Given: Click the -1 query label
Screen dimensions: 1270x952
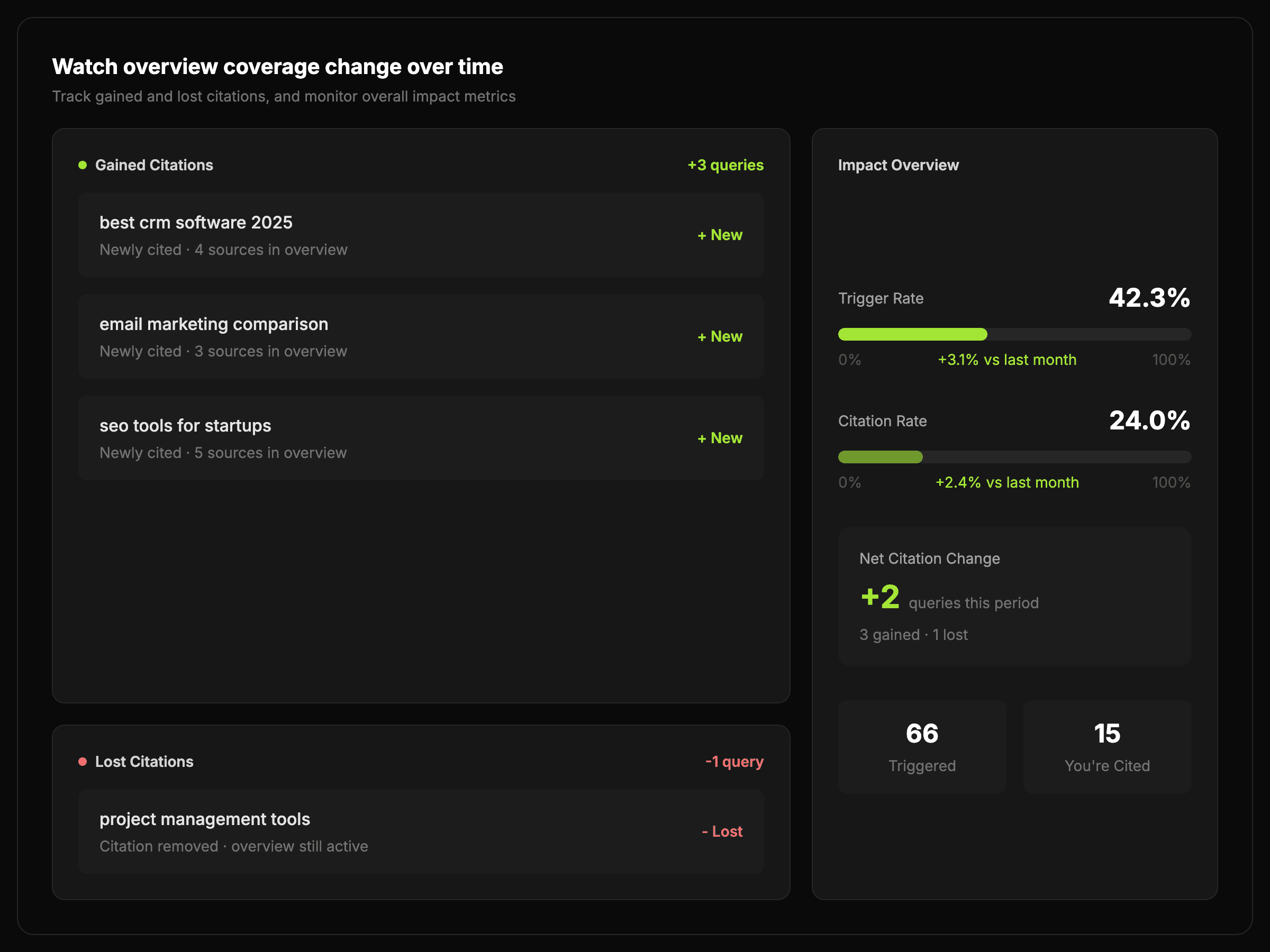Looking at the screenshot, I should [734, 762].
